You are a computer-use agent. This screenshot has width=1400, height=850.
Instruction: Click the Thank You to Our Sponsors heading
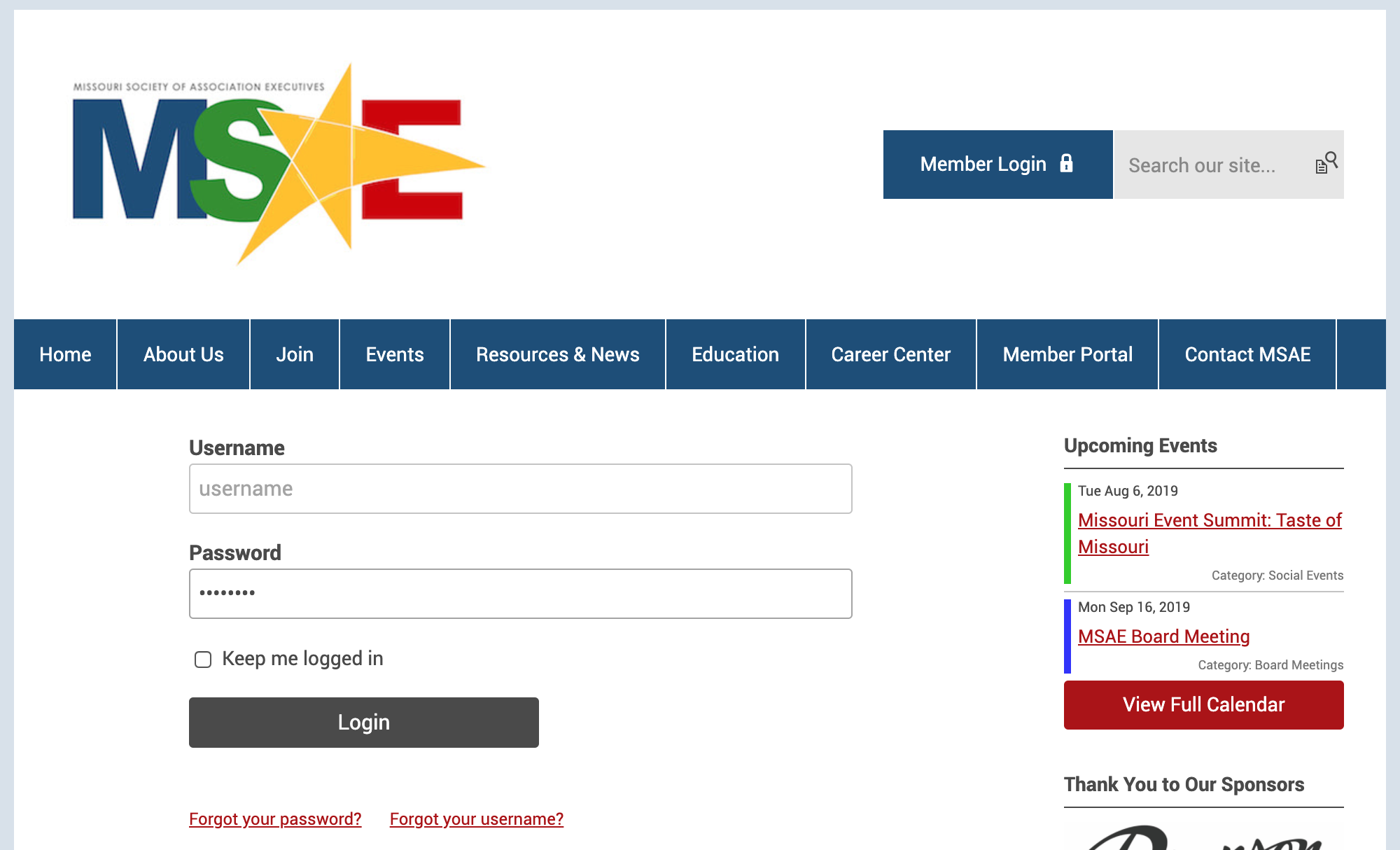(1184, 785)
